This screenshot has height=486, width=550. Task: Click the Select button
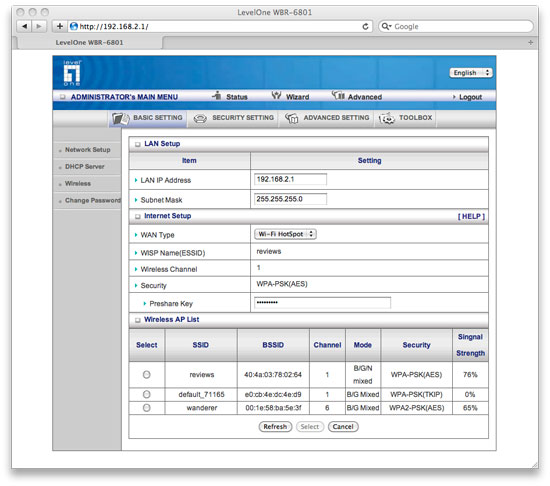click(310, 427)
